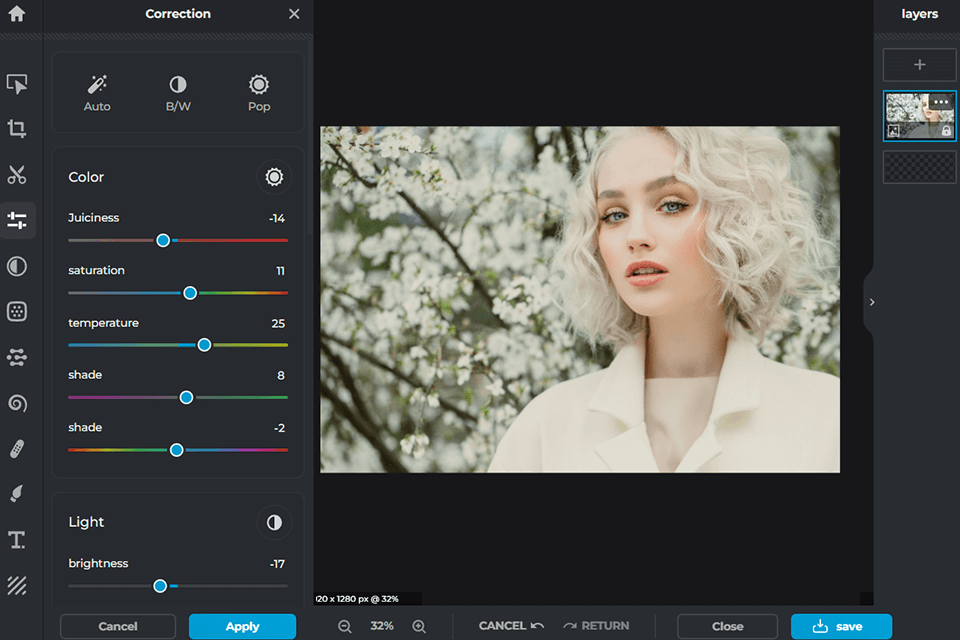This screenshot has height=640, width=960.
Task: Select the Text tool
Action: [x=17, y=540]
